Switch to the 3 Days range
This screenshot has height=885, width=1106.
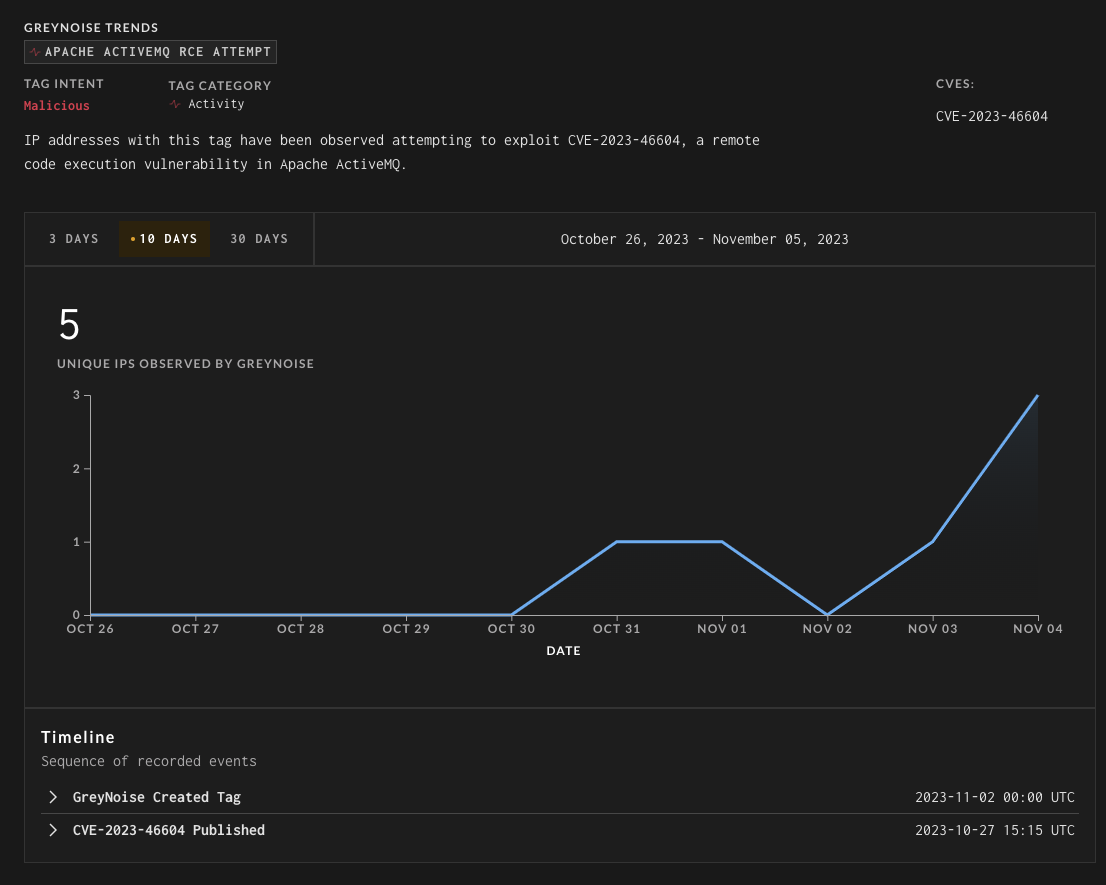tap(74, 239)
